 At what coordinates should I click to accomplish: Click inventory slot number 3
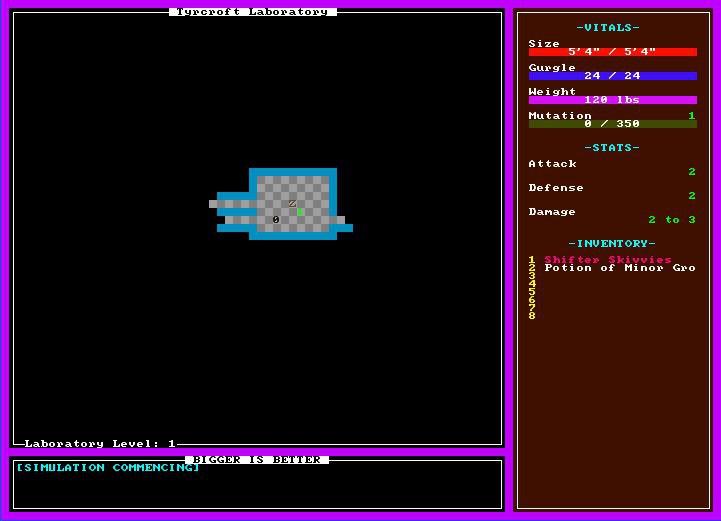click(x=532, y=275)
